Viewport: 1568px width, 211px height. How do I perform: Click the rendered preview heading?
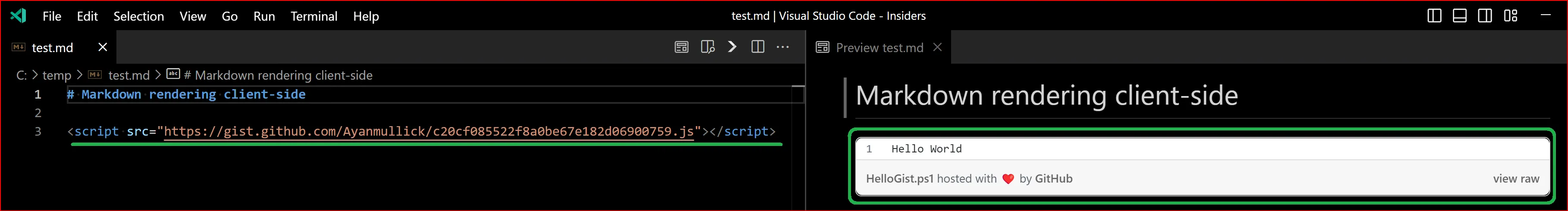pyautogui.click(x=1046, y=96)
